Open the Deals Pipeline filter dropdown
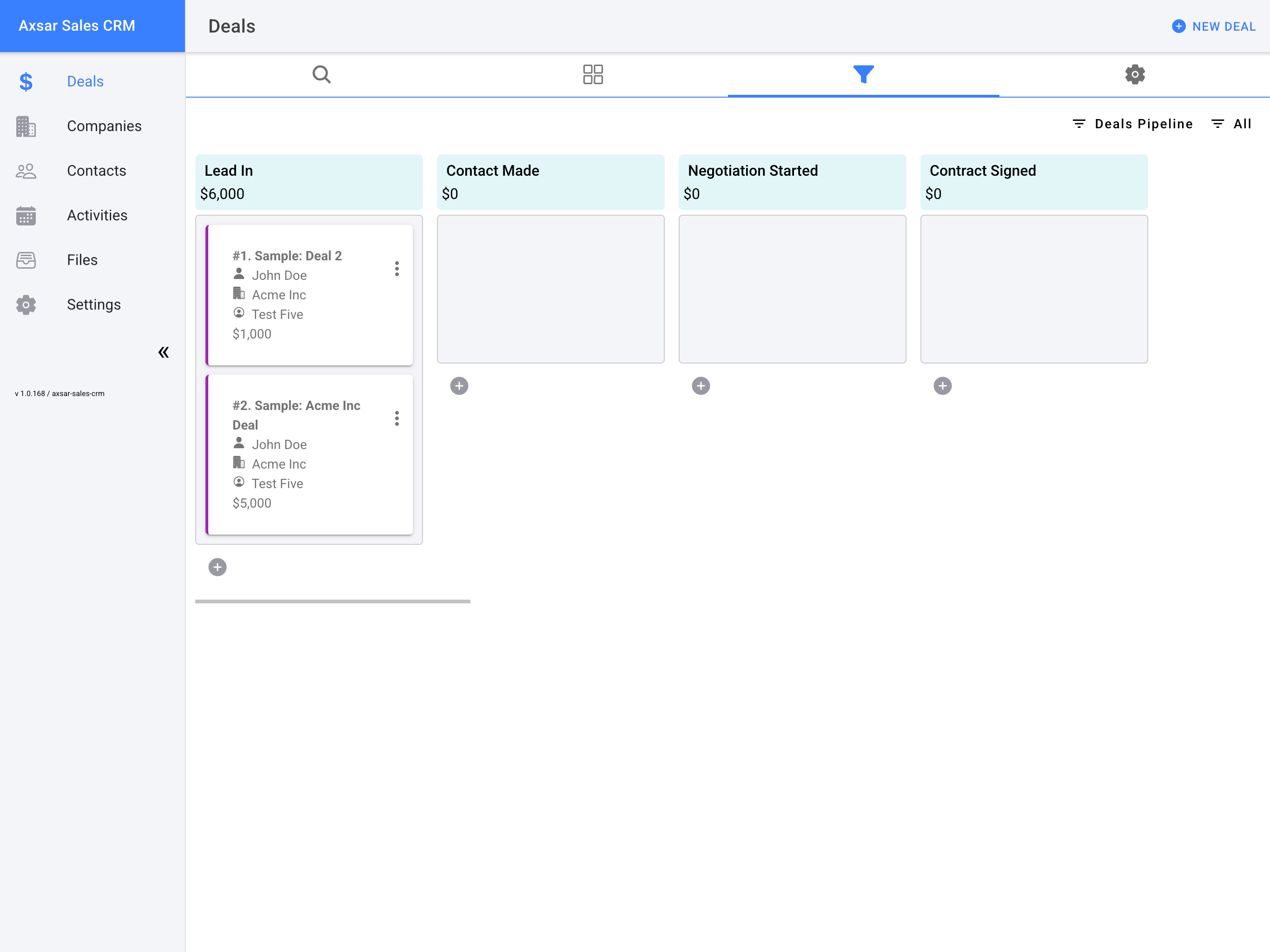Viewport: 1270px width, 952px height. point(1133,124)
